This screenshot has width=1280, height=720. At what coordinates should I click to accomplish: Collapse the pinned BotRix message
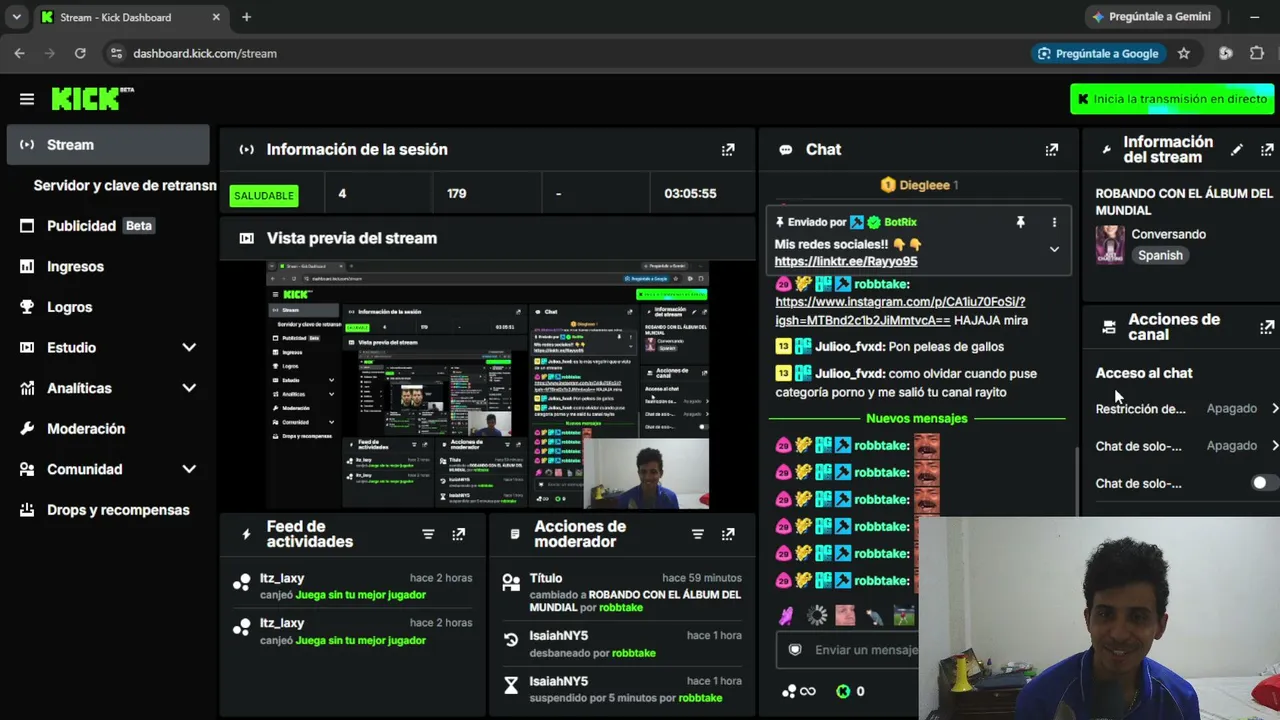point(1054,249)
